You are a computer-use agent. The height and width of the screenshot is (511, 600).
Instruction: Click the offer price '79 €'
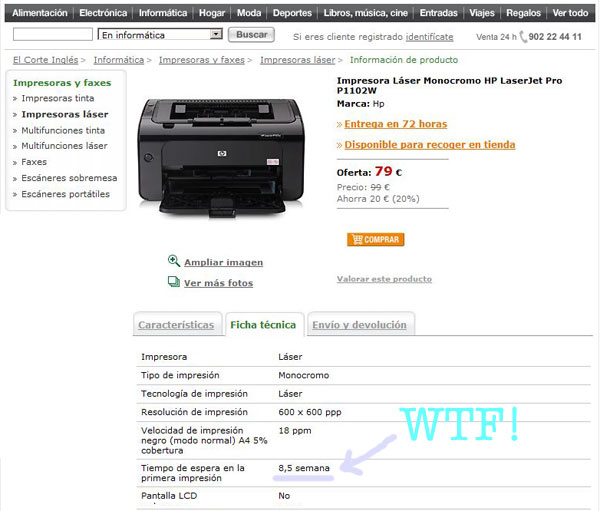point(388,171)
